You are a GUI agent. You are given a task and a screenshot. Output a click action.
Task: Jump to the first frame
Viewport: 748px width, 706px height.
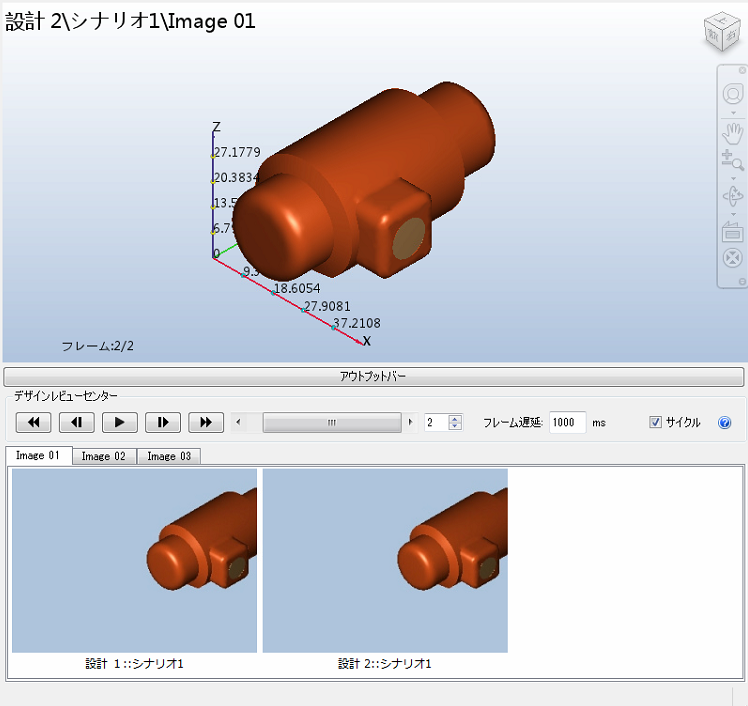[x=33, y=422]
